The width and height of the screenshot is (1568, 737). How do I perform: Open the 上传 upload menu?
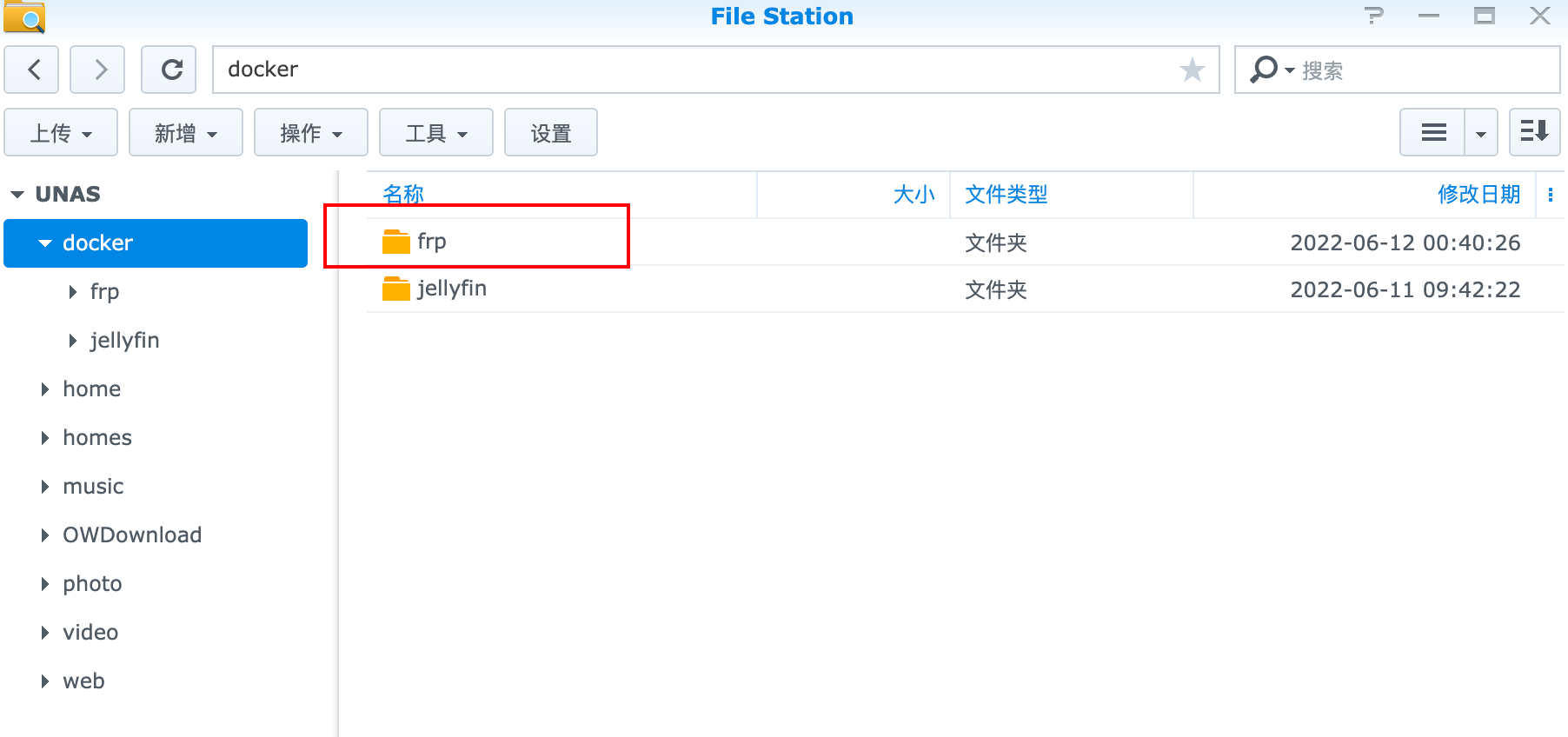click(x=61, y=132)
